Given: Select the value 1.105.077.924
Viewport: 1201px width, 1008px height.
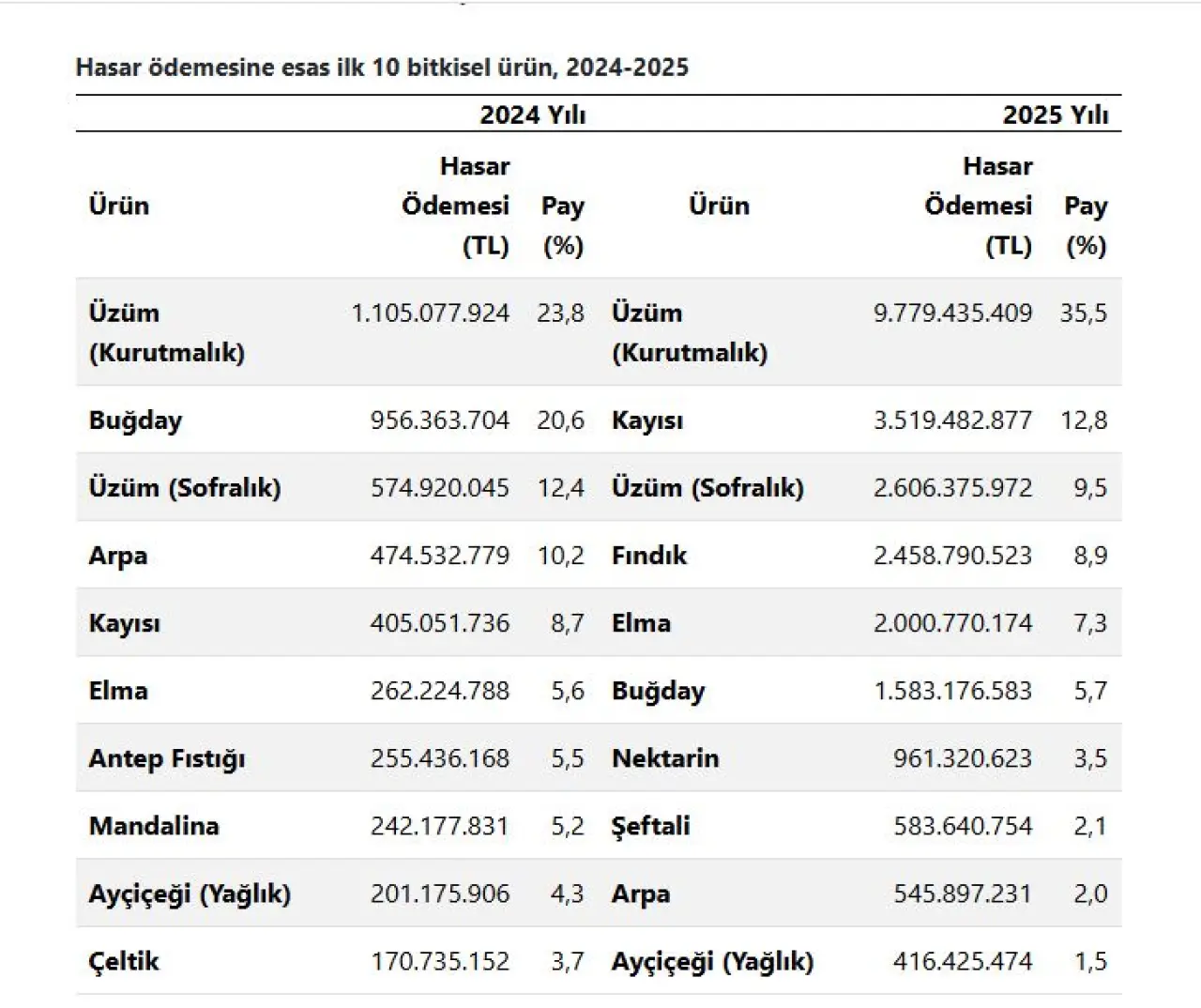Looking at the screenshot, I should [430, 313].
